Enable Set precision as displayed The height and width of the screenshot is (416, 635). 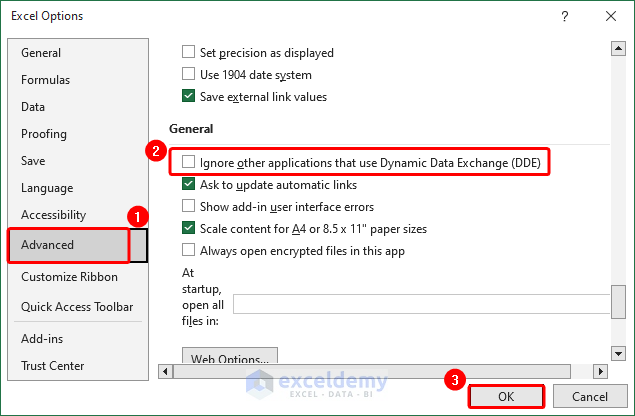[x=188, y=52]
